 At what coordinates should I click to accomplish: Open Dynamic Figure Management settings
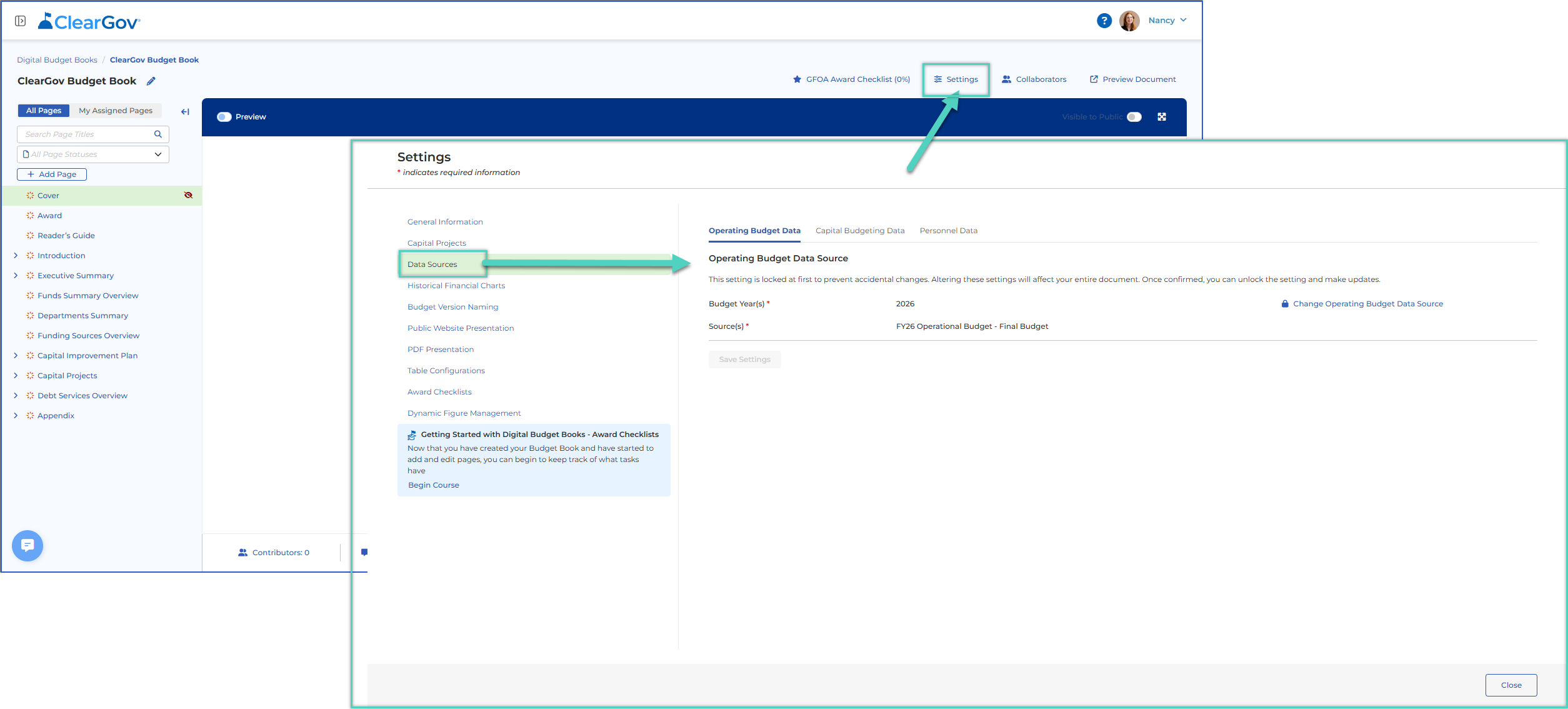tap(464, 413)
